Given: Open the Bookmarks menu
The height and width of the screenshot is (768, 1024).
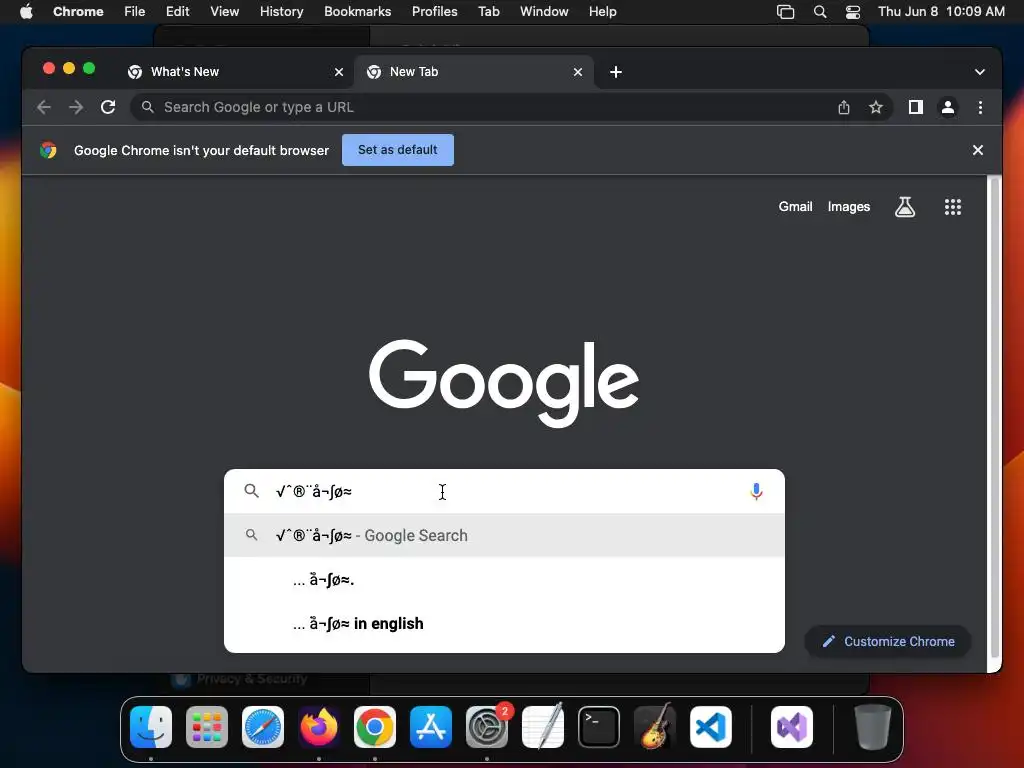Looking at the screenshot, I should 357,12.
